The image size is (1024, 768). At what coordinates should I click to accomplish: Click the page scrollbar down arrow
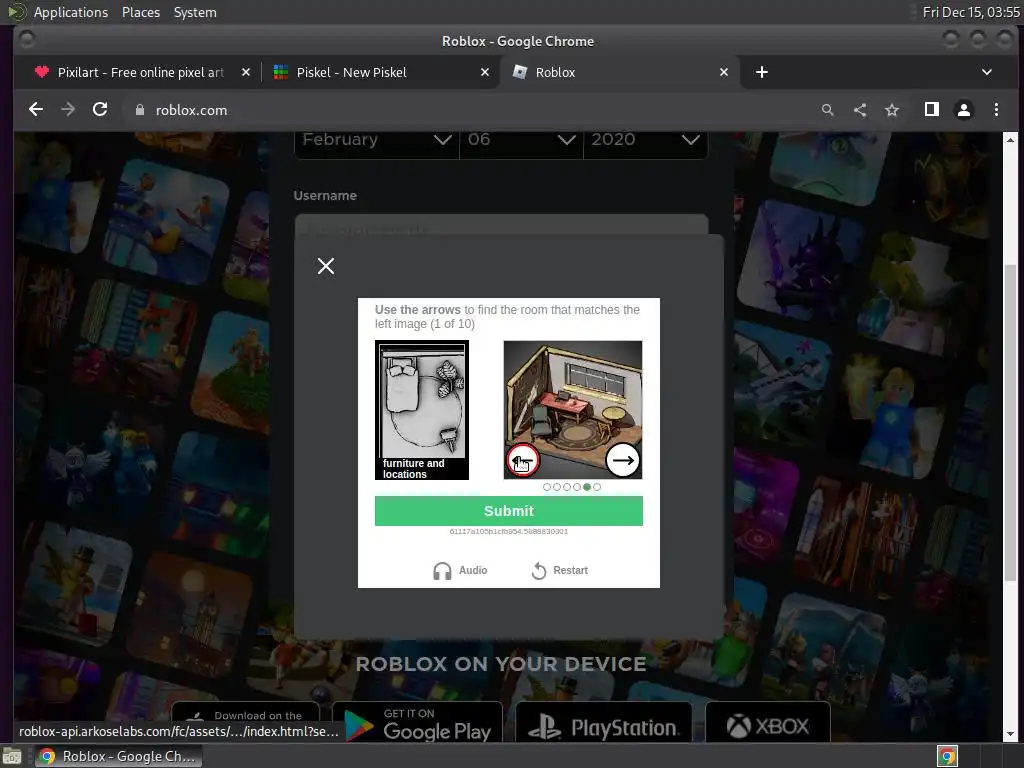tap(1010, 735)
